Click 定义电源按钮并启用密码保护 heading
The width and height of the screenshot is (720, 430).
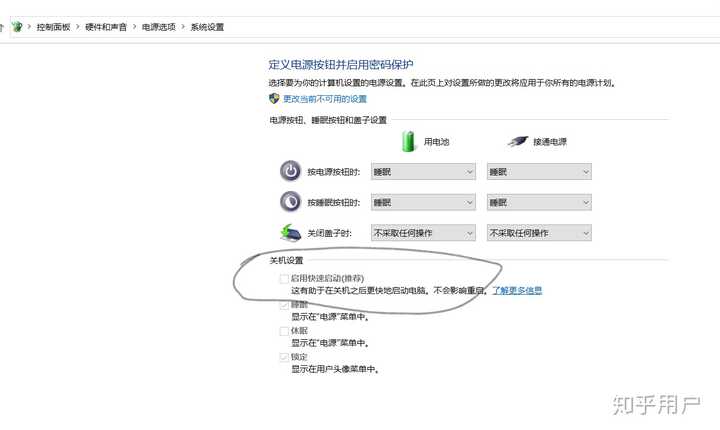[341, 65]
